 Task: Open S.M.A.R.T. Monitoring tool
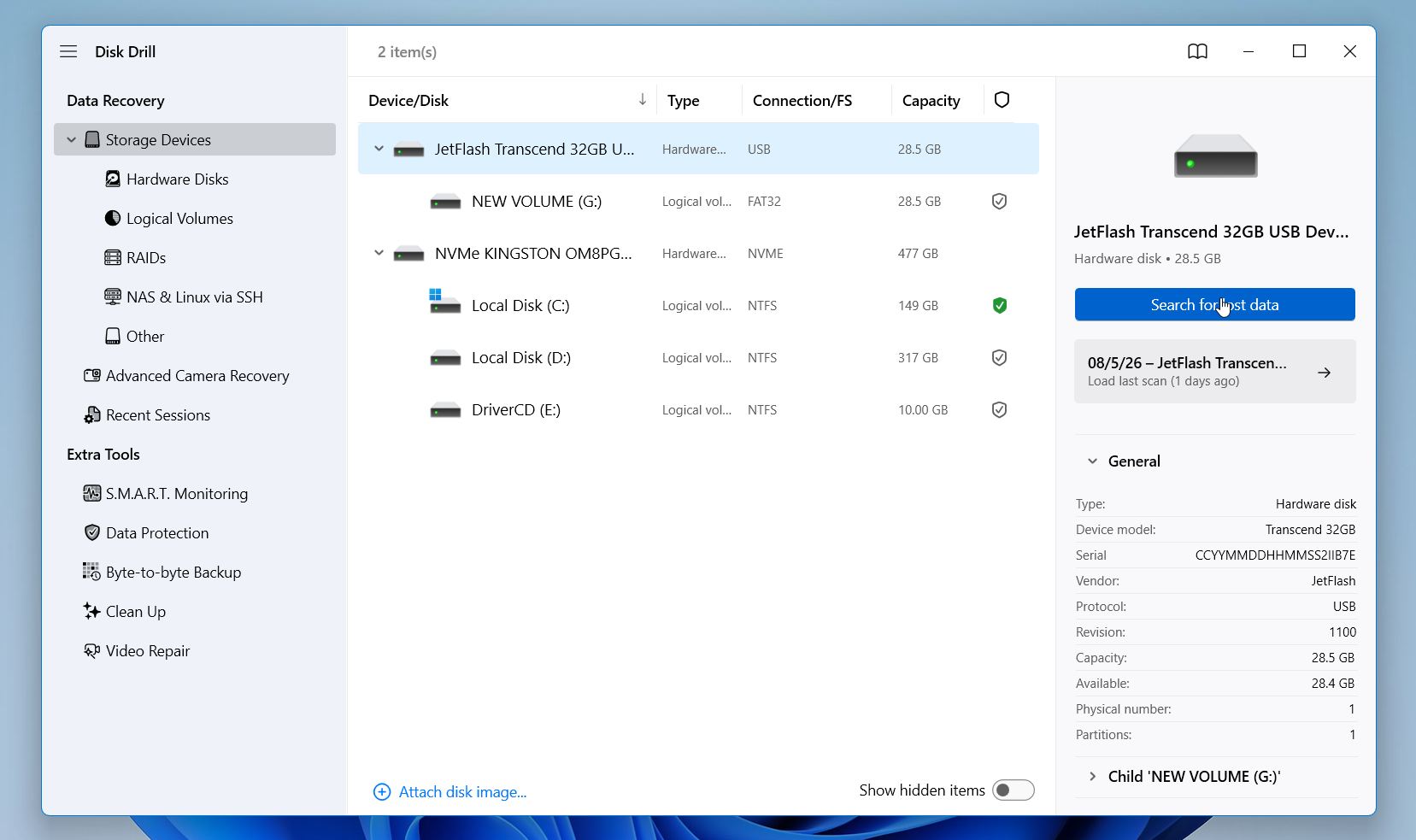click(177, 493)
